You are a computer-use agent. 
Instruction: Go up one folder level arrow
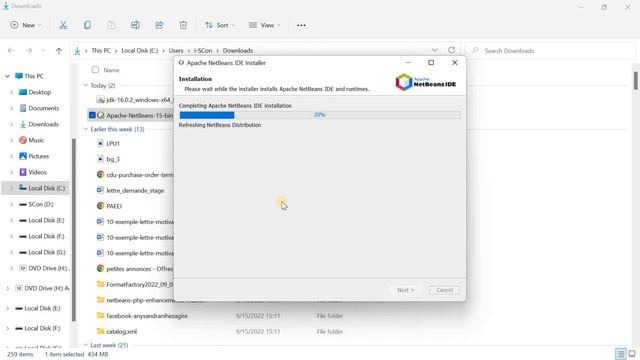click(x=59, y=51)
